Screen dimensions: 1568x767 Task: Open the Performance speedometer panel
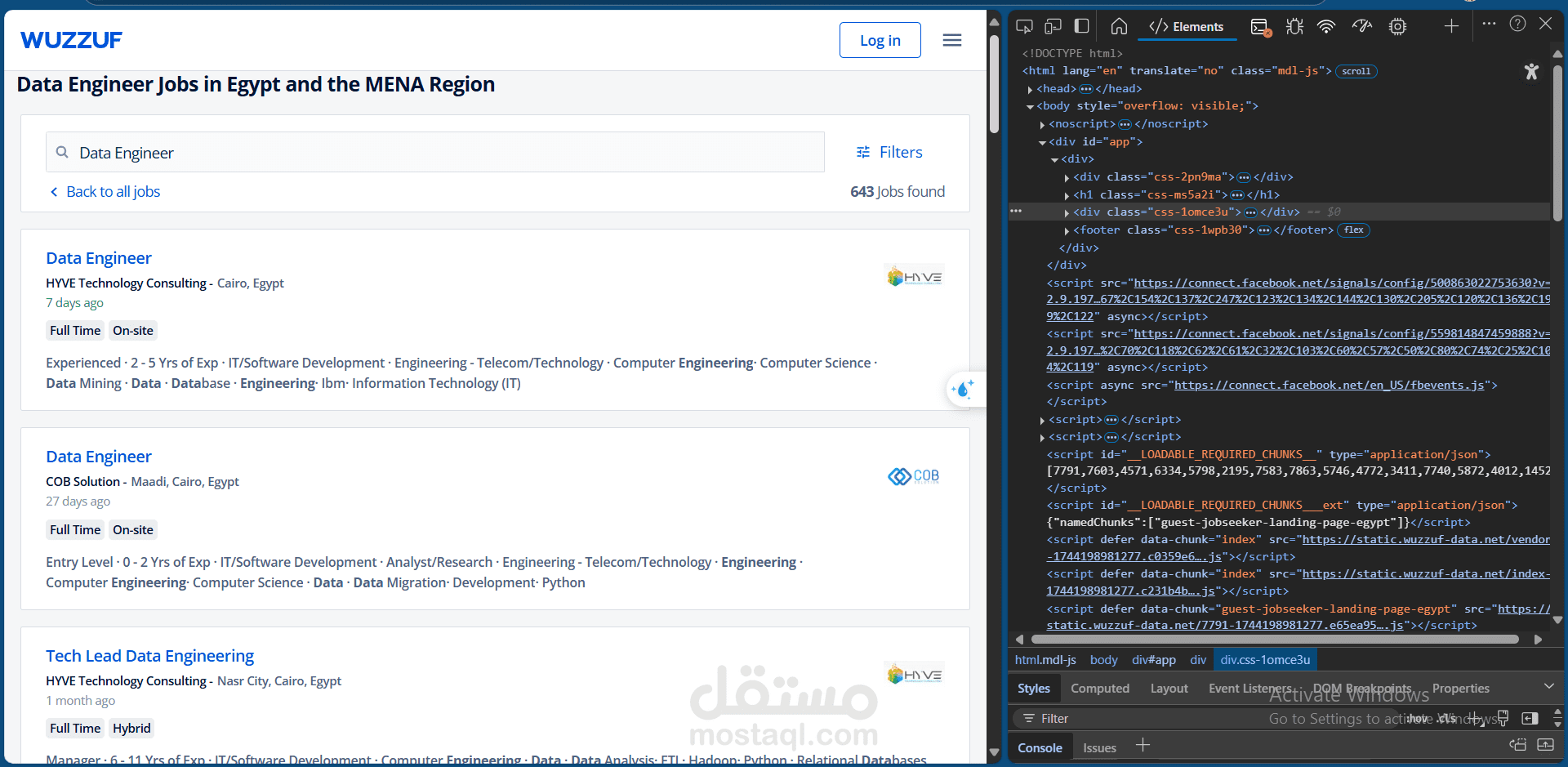point(1361,26)
